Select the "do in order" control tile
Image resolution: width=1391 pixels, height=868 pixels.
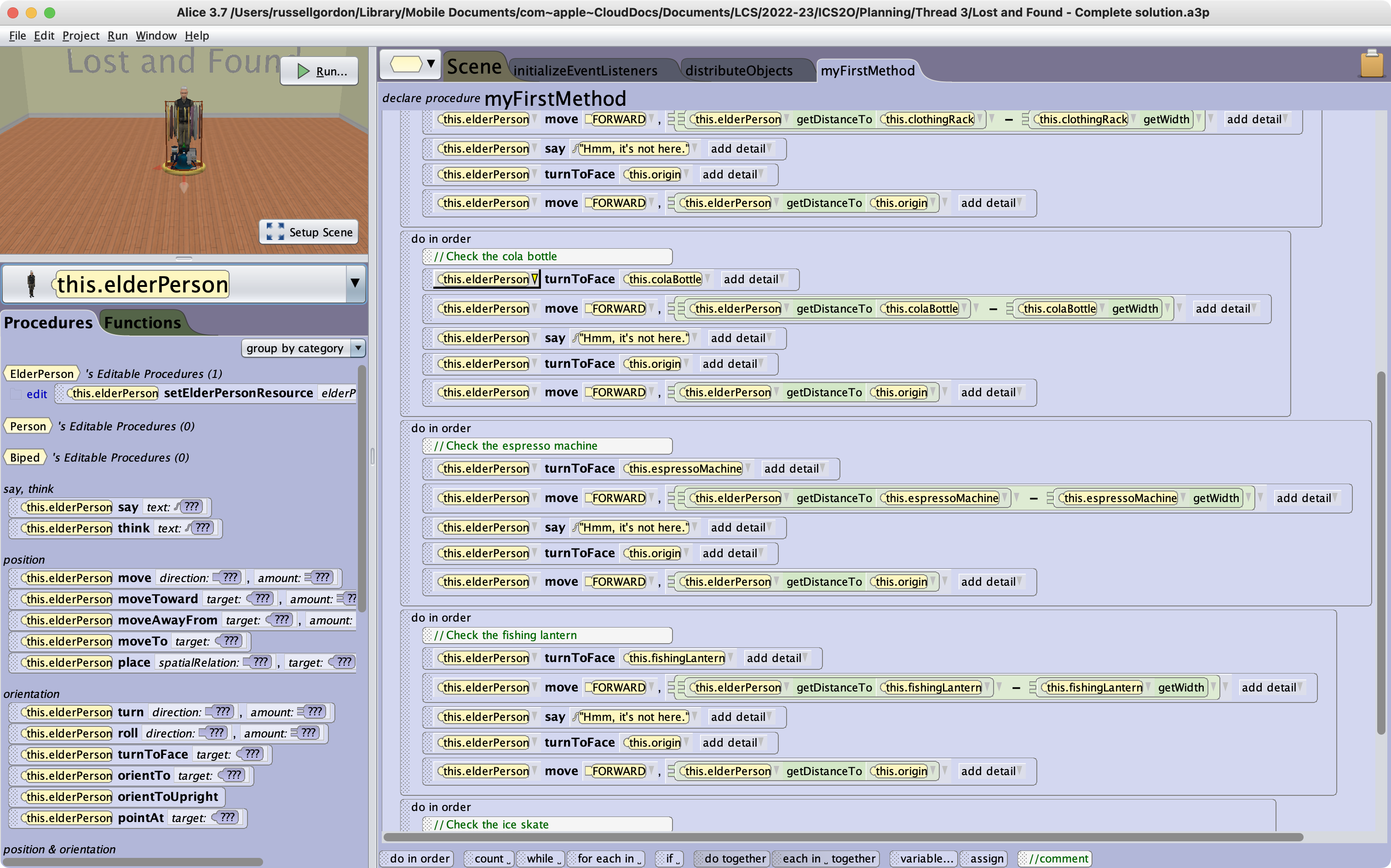click(x=418, y=858)
